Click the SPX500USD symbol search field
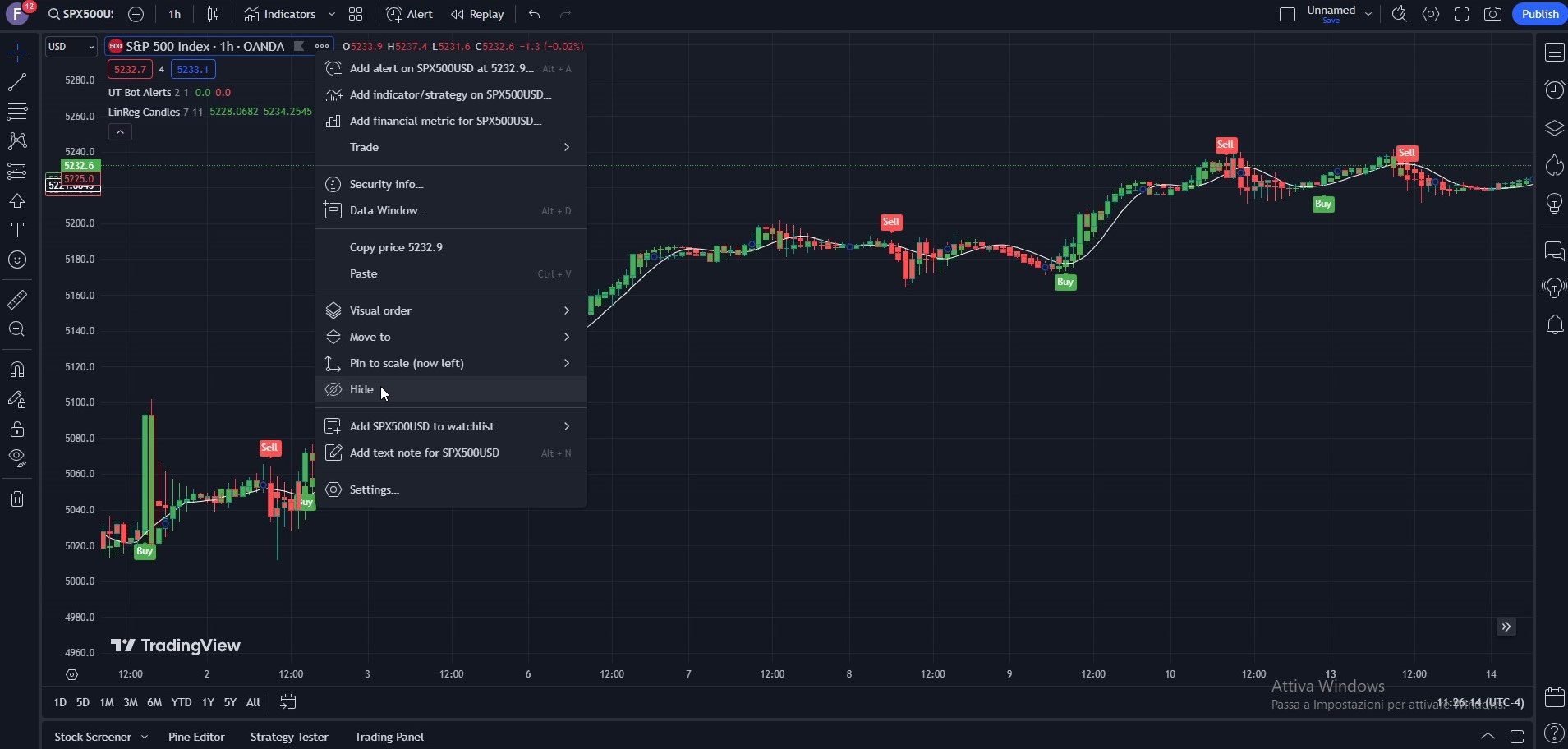This screenshot has width=1568, height=749. pos(82,14)
